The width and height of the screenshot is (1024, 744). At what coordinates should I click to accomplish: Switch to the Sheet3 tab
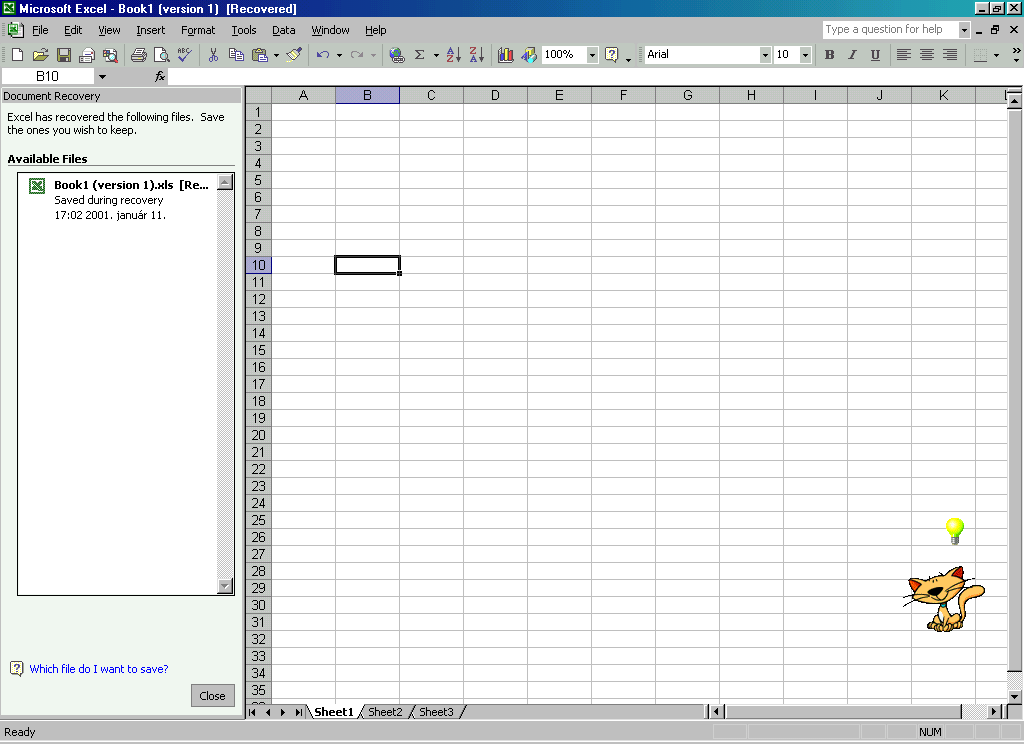click(x=436, y=712)
